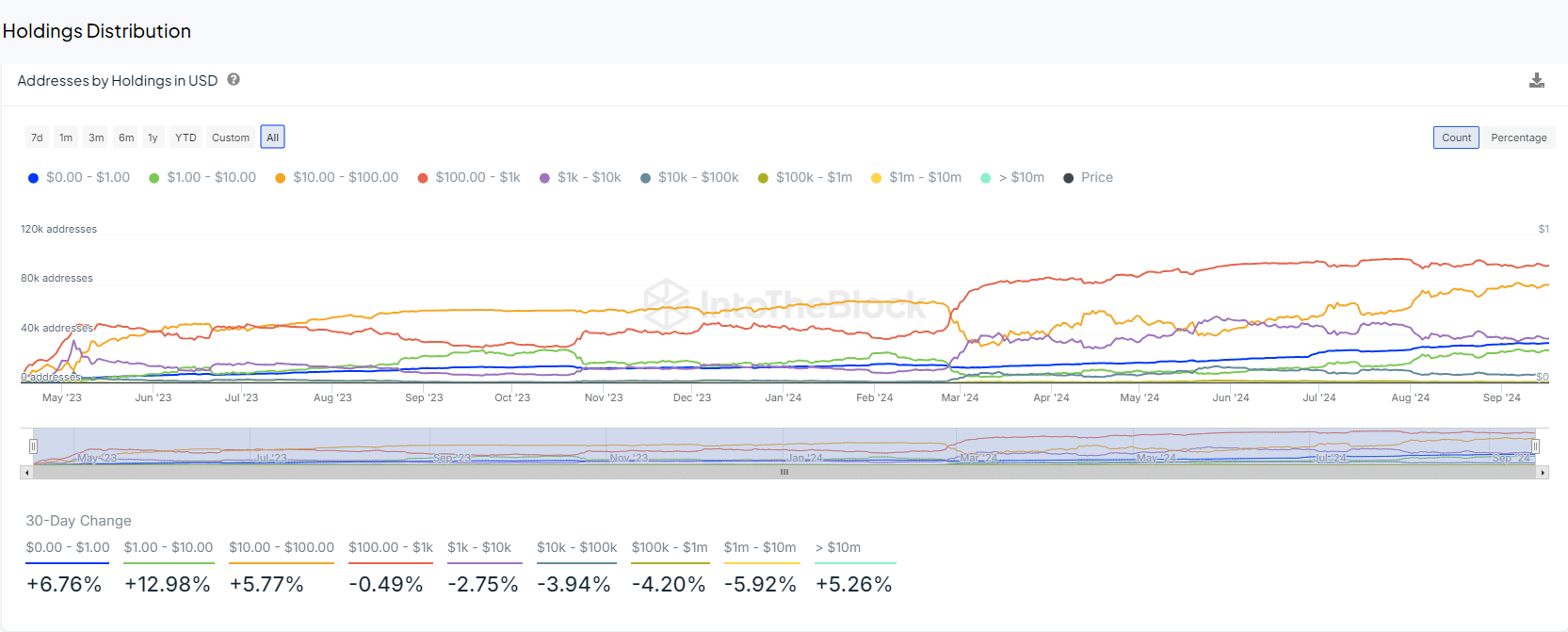Open the help tooltip question mark icon
Screen dimensions: 1568x632
pos(234,80)
